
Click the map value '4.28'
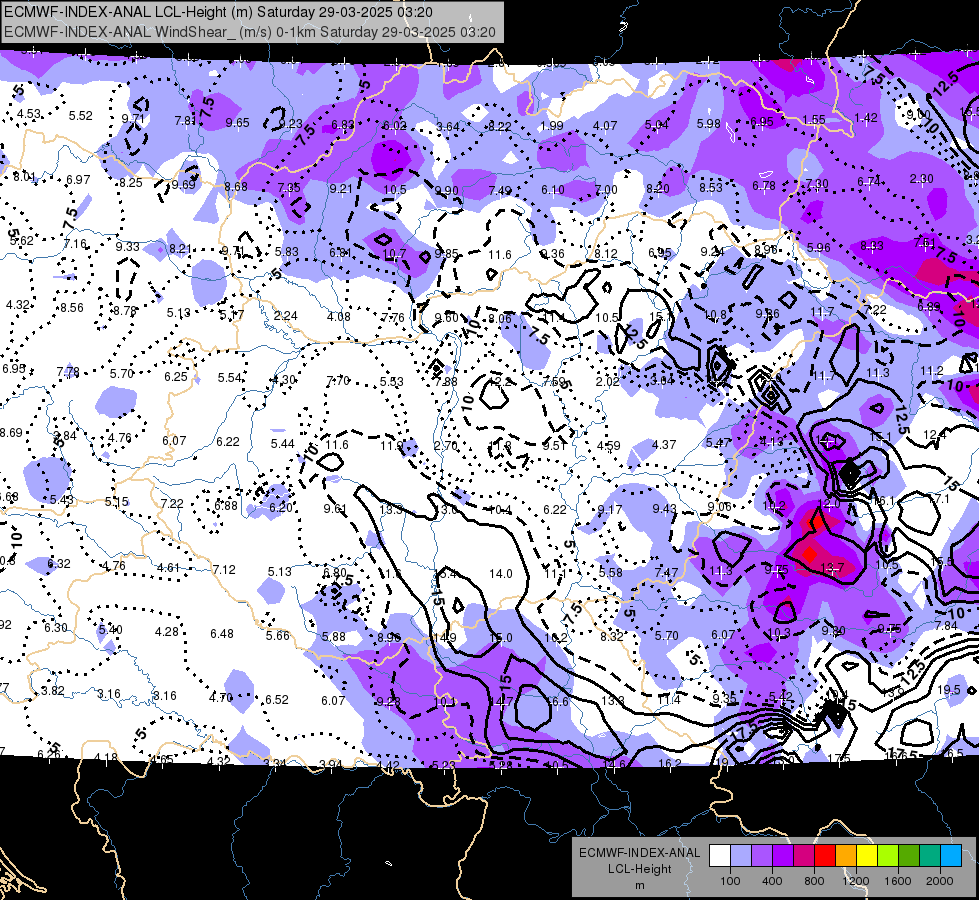tap(167, 631)
